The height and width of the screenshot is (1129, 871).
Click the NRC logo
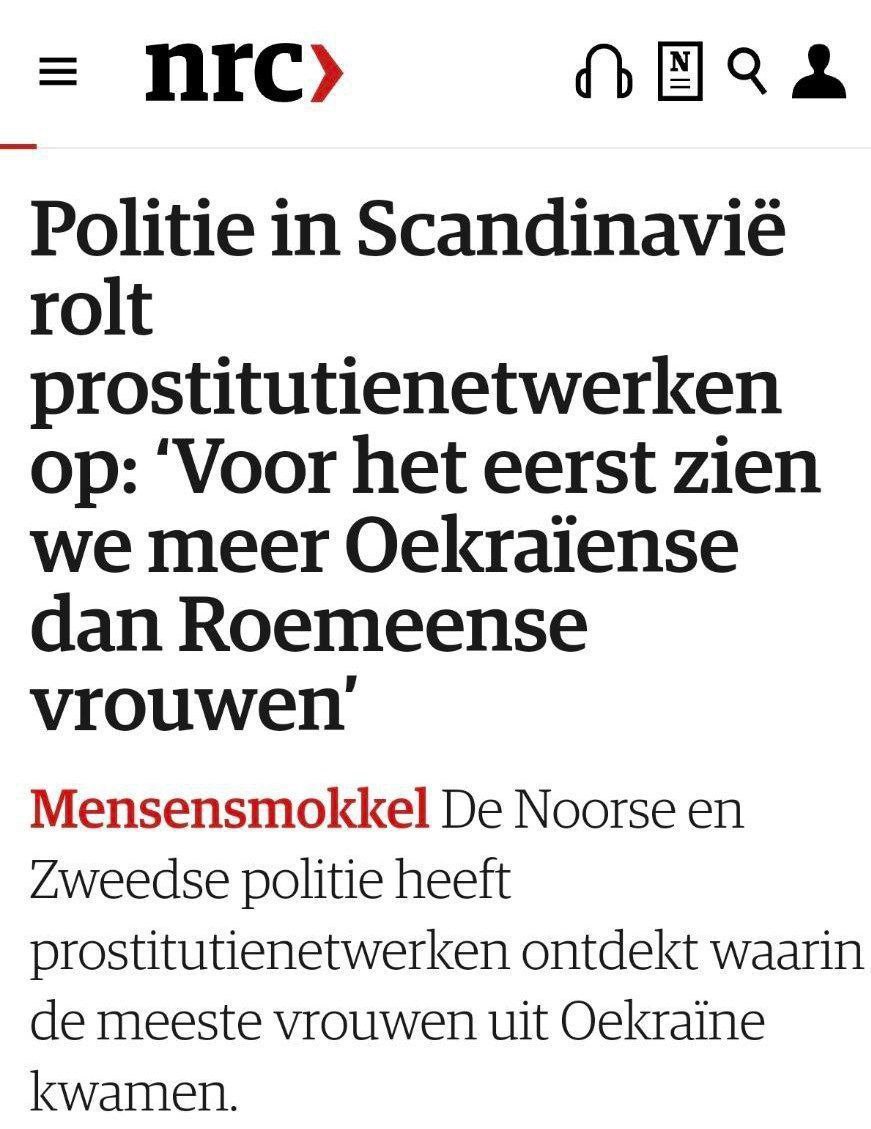[244, 71]
